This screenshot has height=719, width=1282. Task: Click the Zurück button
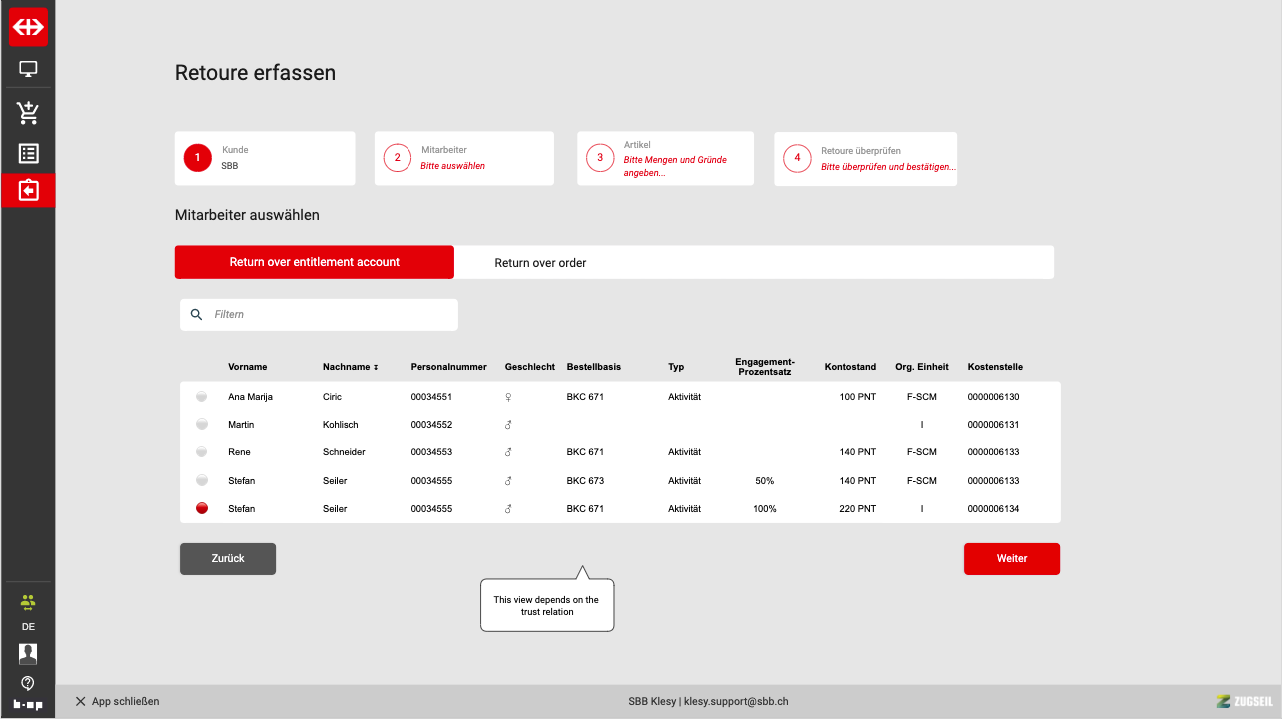coord(227,559)
